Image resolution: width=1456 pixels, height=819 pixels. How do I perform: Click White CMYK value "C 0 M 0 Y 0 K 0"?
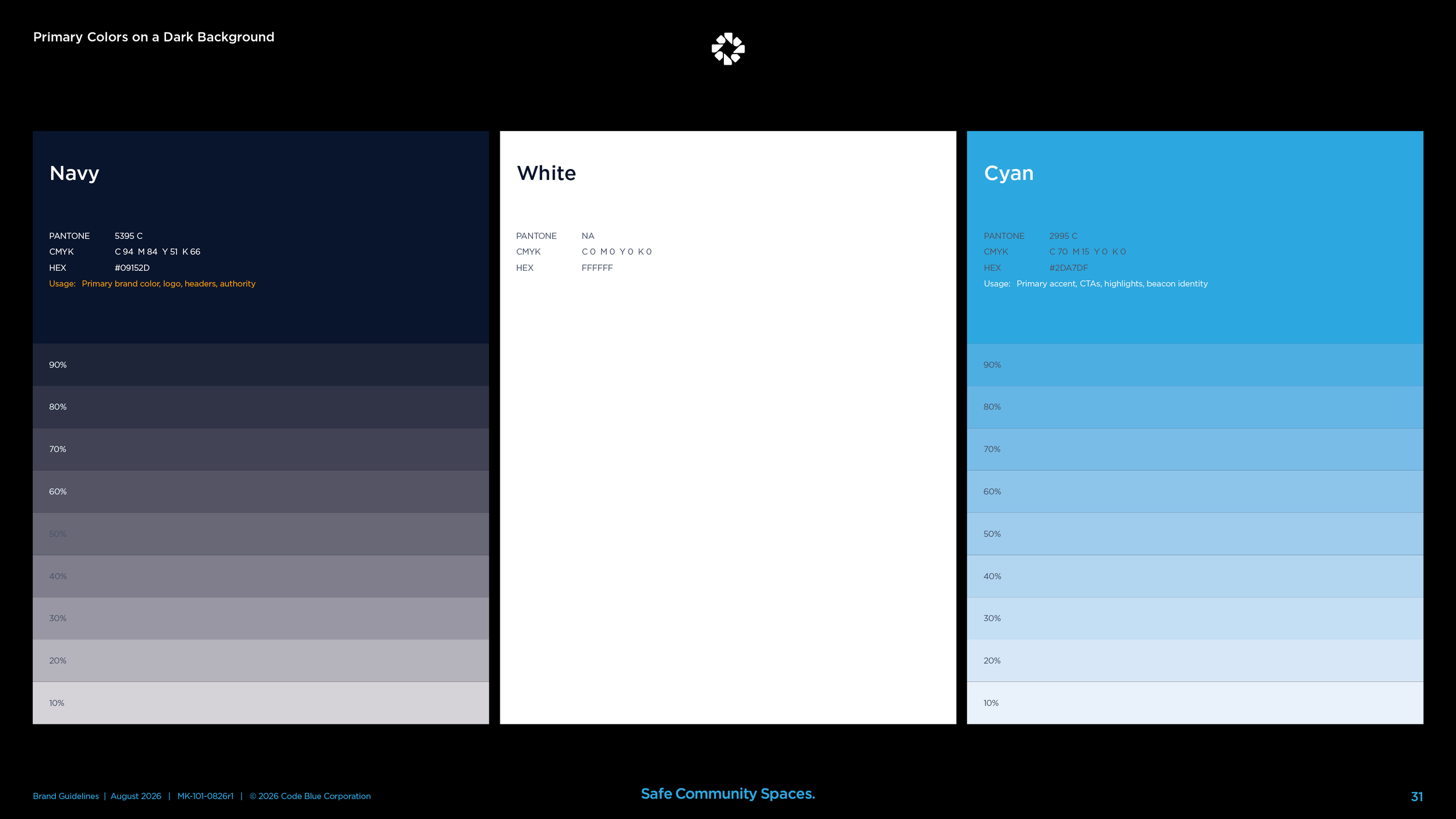(x=617, y=252)
